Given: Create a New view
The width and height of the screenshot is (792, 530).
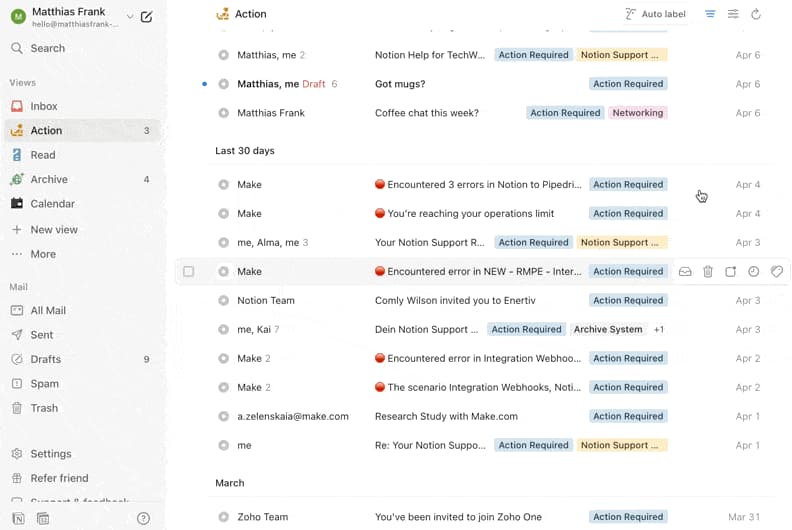Looking at the screenshot, I should tap(82, 229).
